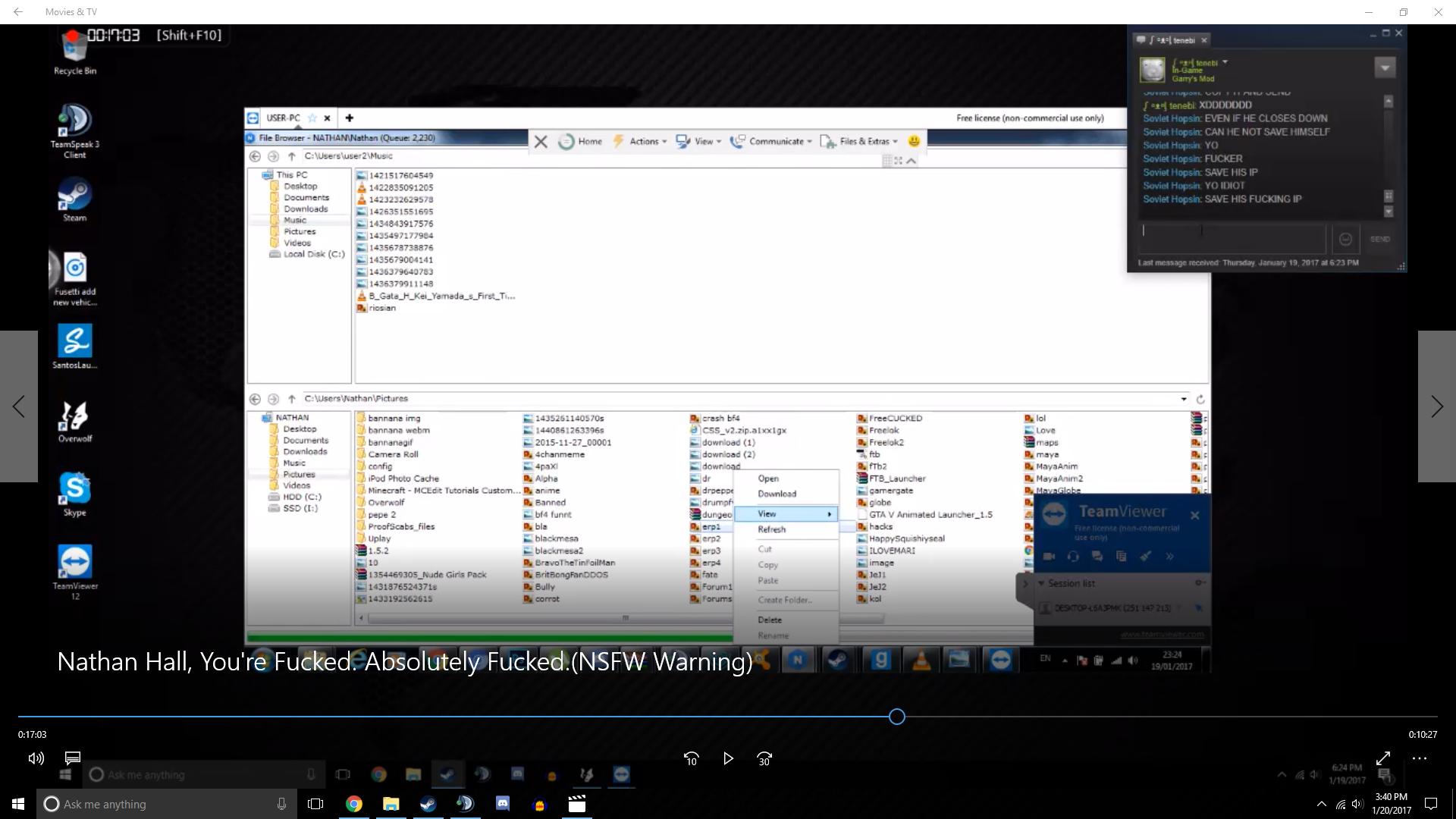Expand the View submenu in context menu
The height and width of the screenshot is (819, 1456).
(786, 514)
